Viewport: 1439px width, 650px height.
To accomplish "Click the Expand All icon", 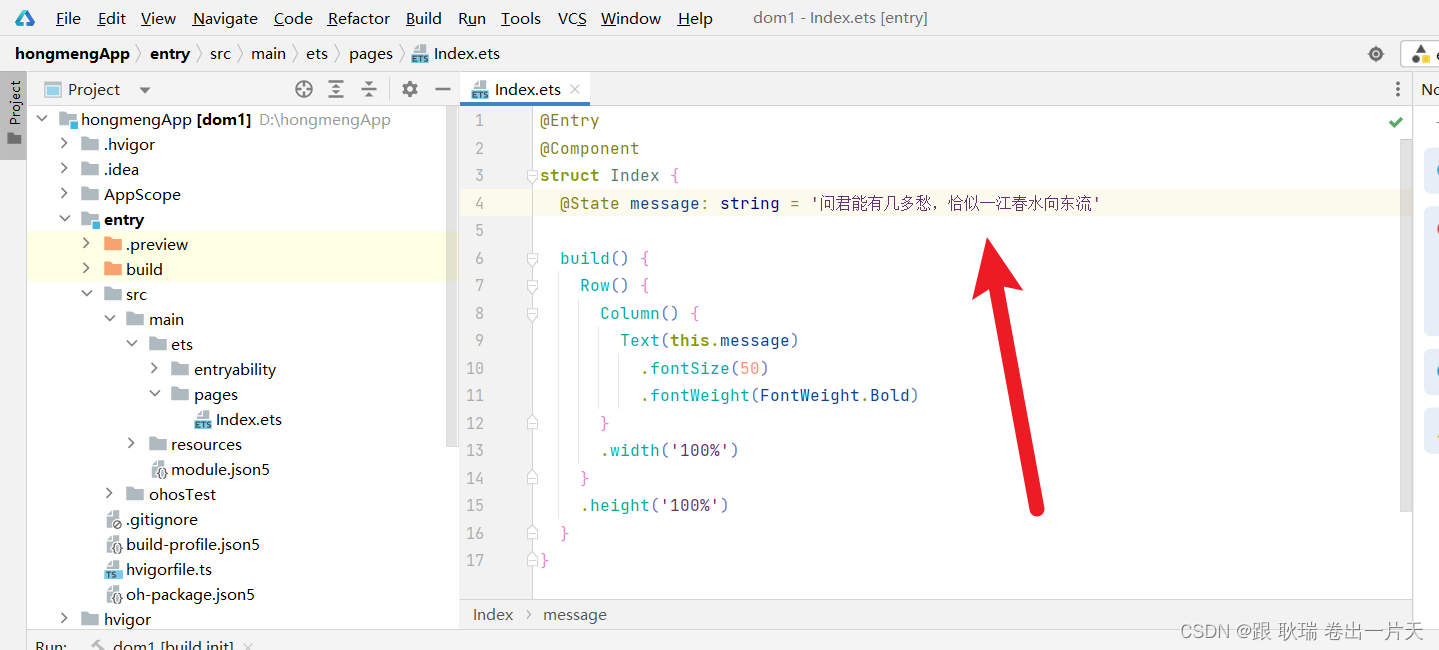I will click(336, 89).
